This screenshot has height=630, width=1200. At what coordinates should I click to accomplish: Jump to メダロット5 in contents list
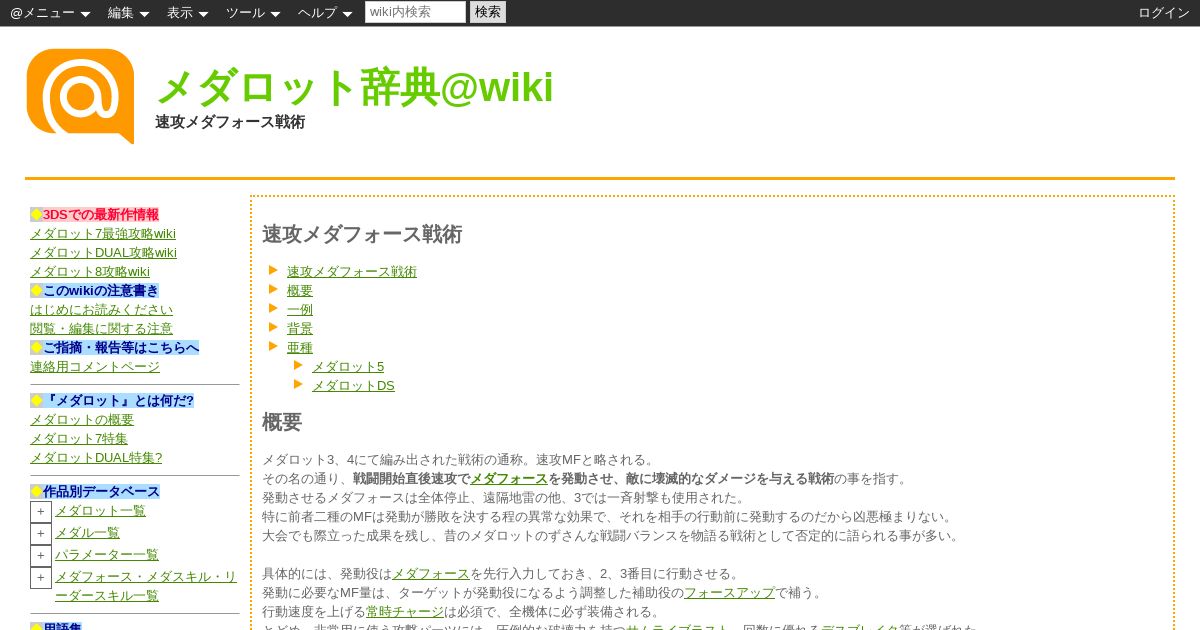(x=348, y=367)
